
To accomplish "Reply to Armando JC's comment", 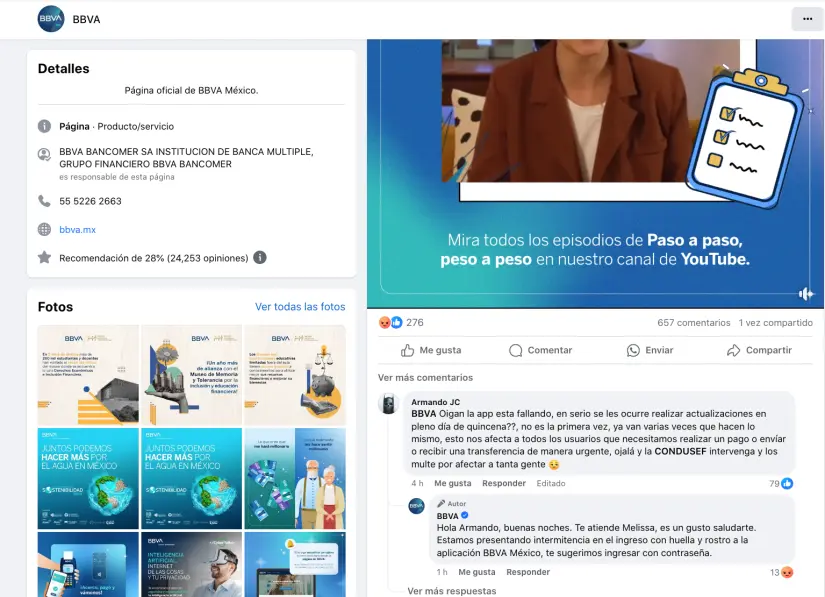I will pyautogui.click(x=503, y=484).
